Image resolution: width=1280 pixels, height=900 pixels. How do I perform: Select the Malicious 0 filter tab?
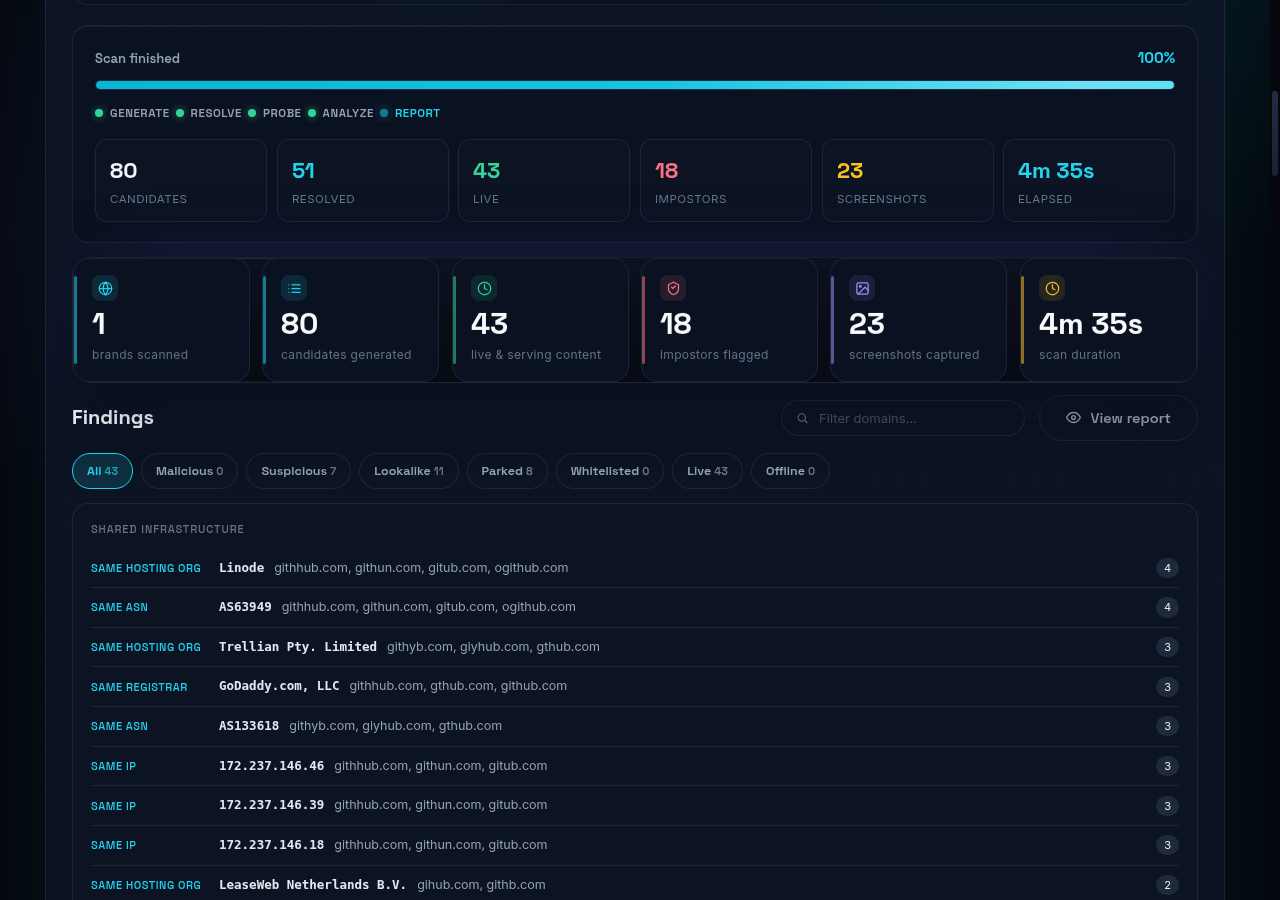189,471
